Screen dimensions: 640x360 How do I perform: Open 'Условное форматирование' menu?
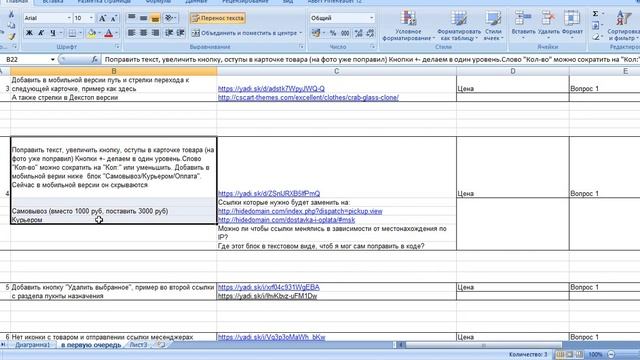pos(409,25)
